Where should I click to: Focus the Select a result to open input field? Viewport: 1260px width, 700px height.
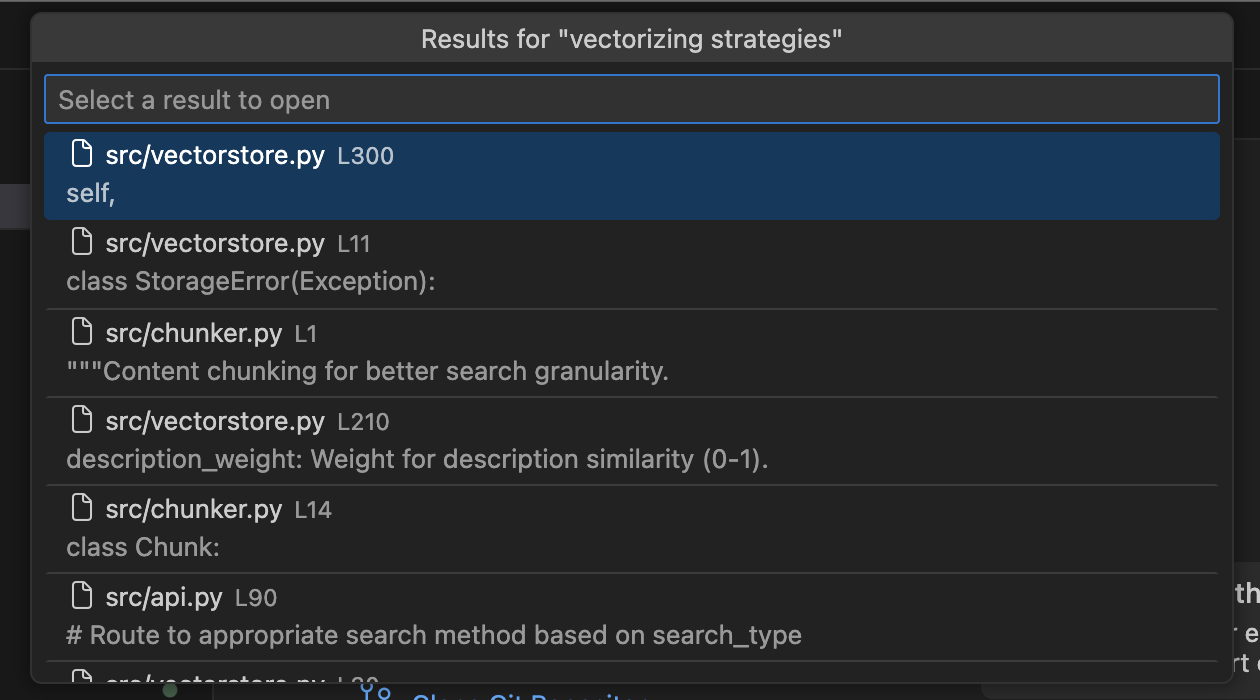(630, 99)
